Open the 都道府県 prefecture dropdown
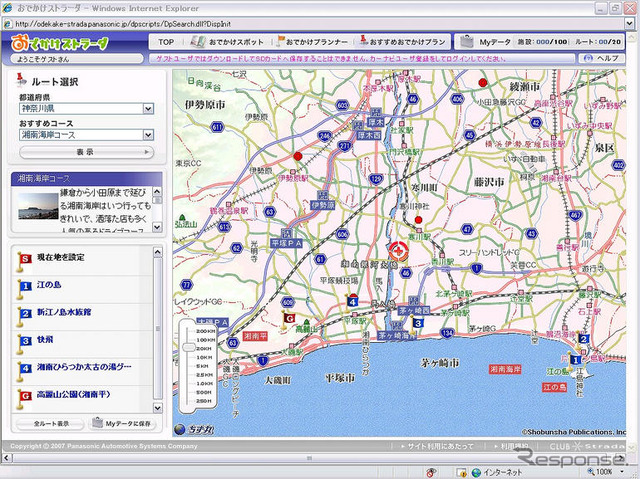 86,109
